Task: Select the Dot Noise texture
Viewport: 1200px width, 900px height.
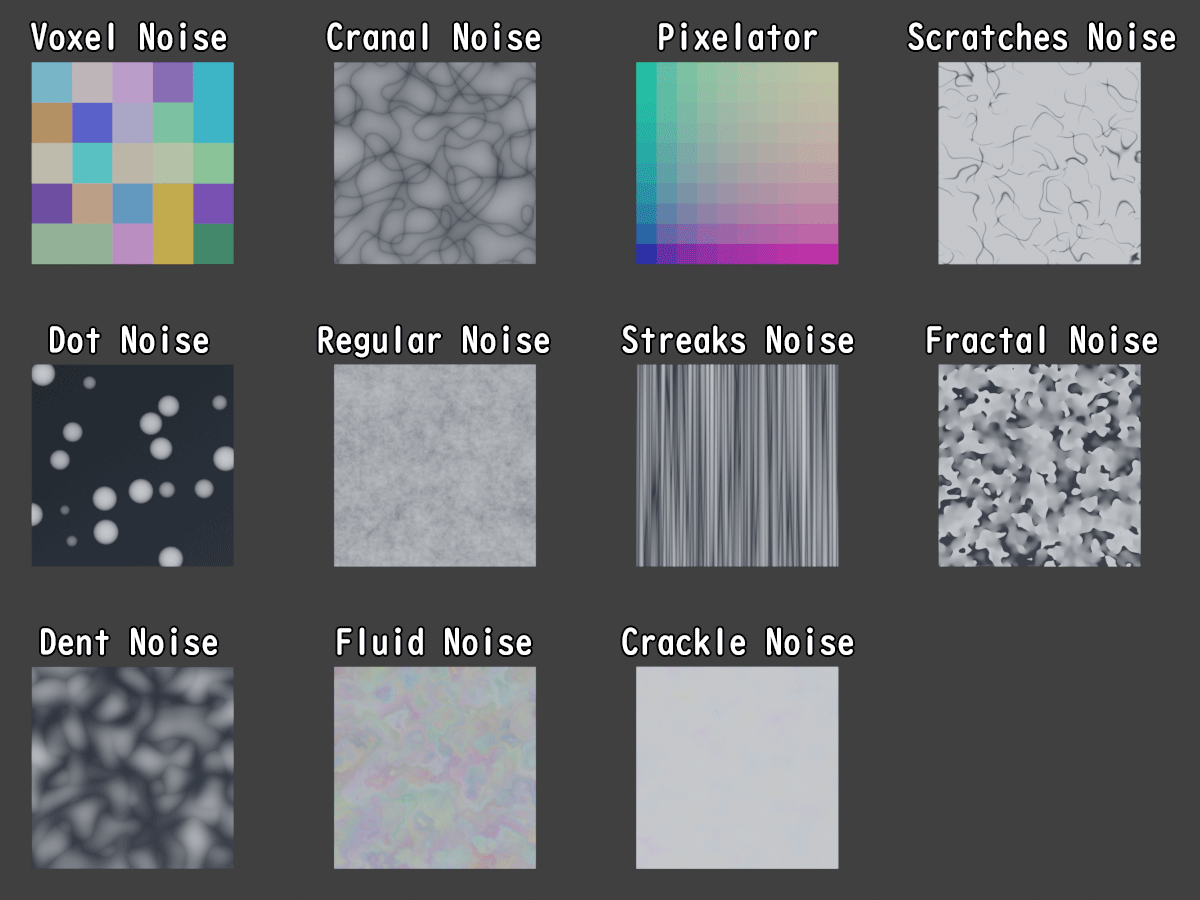Action: coord(133,465)
